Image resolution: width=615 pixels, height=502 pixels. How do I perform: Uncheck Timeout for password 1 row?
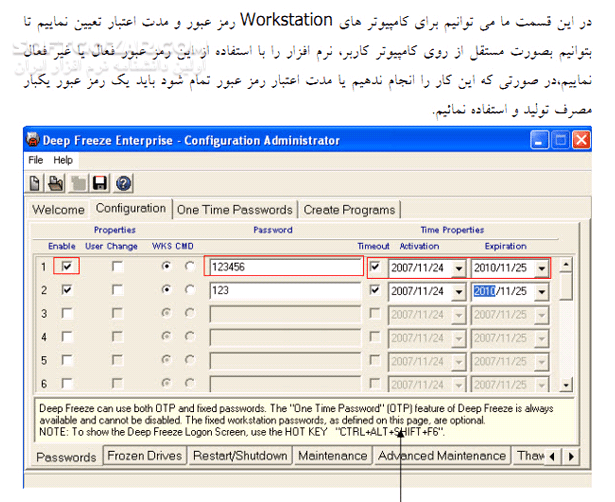point(374,267)
